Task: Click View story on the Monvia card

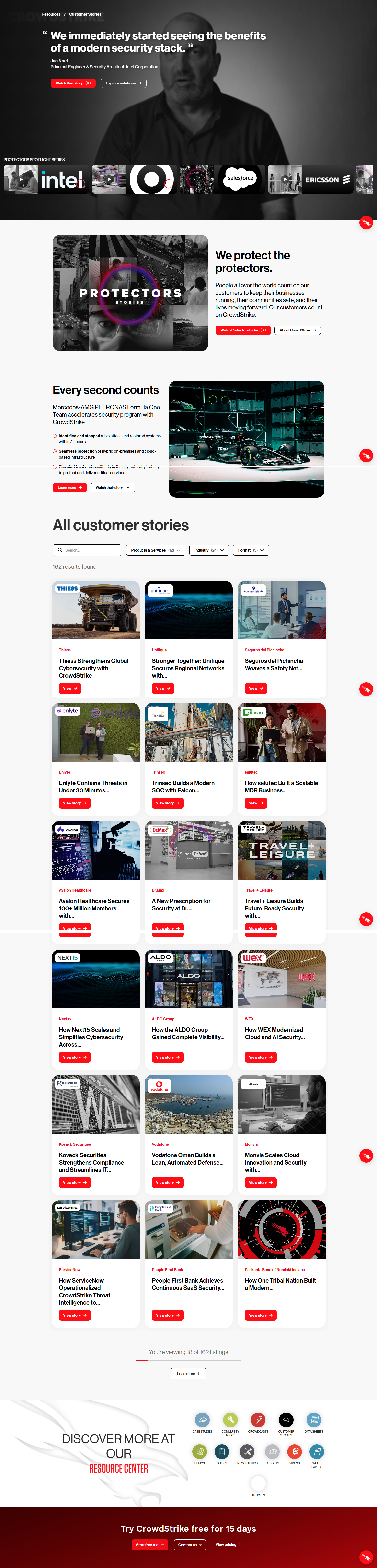Action: coord(261,1182)
